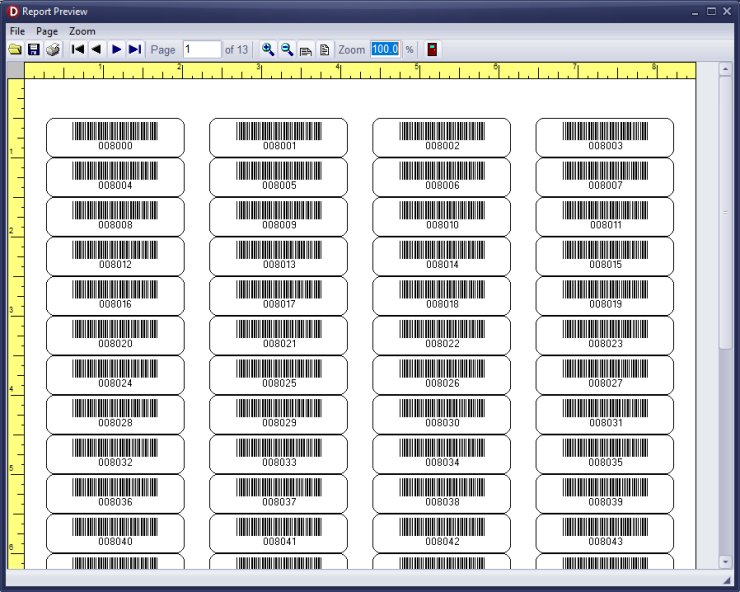This screenshot has width=740, height=592.
Task: Advance to the next page
Action: click(x=116, y=49)
